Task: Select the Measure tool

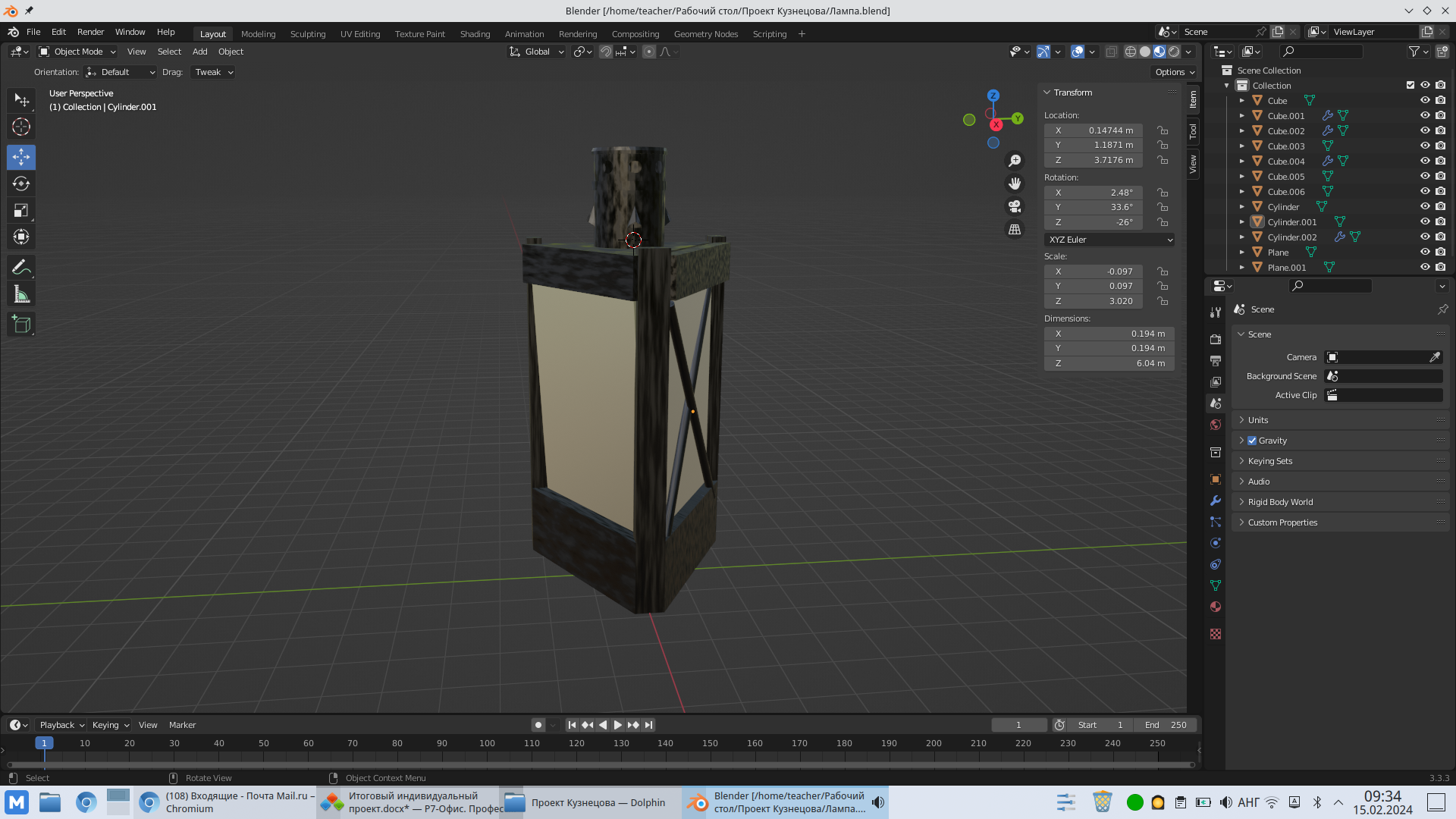Action: click(21, 294)
